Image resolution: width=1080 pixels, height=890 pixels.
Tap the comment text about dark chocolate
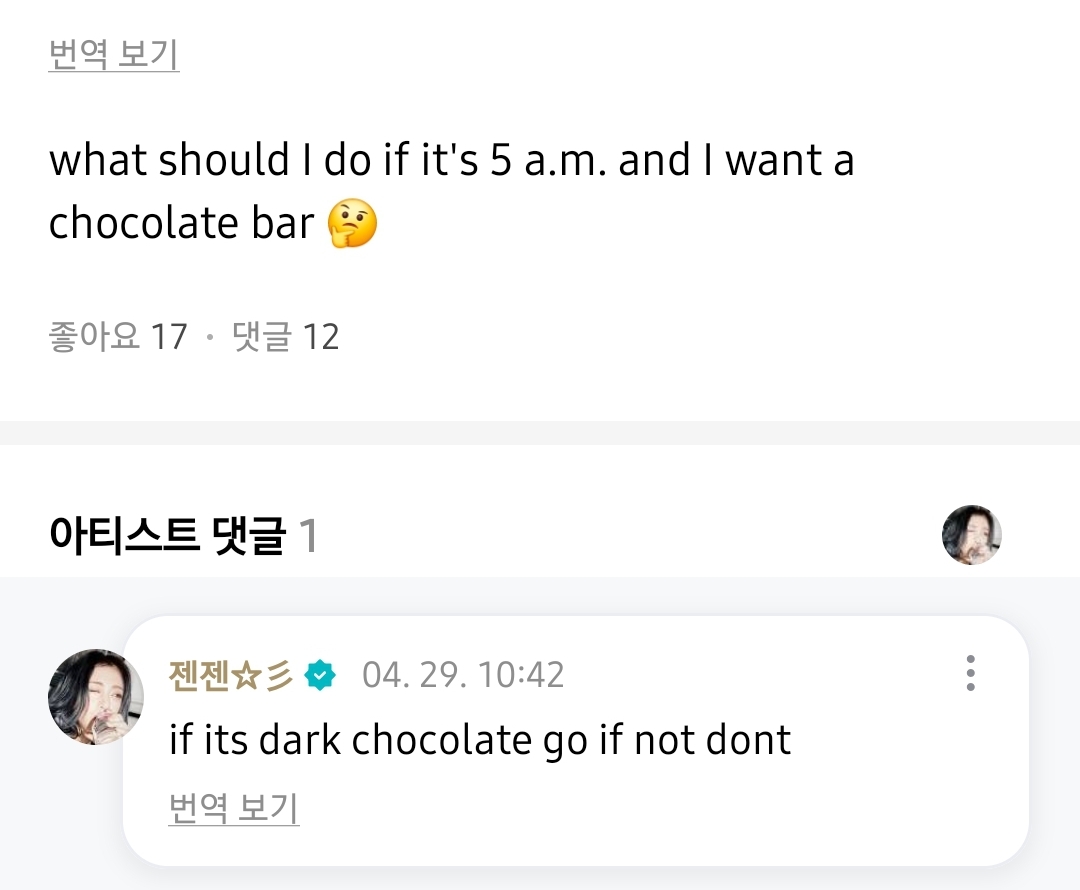(480, 740)
